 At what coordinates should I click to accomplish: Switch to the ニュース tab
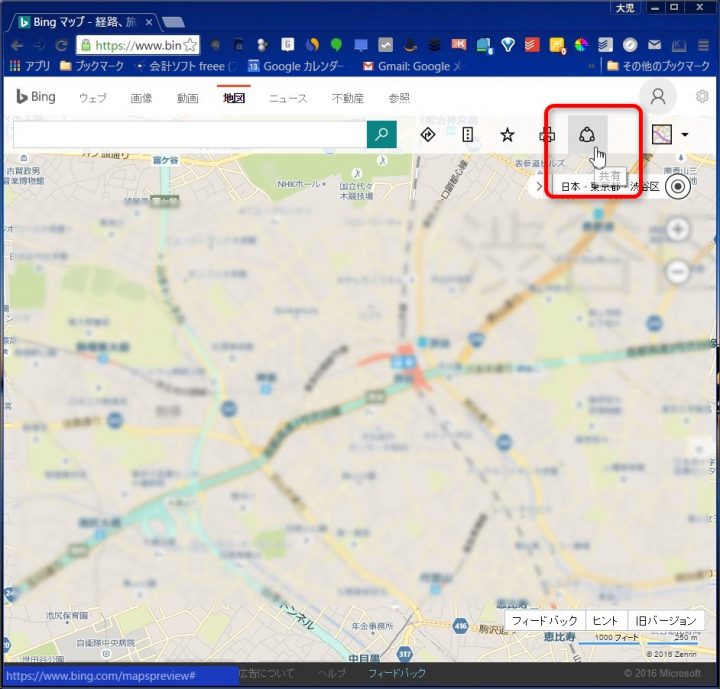point(288,98)
